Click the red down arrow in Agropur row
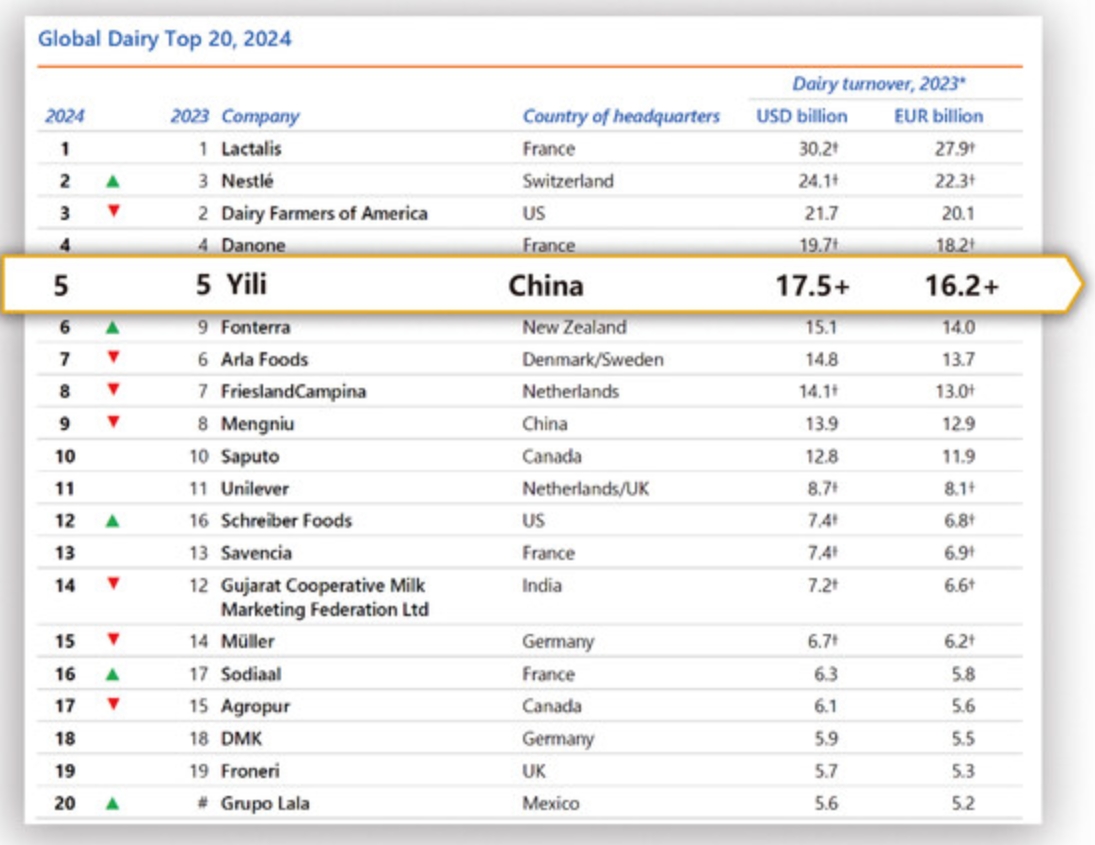Screen dimensions: 1095x845 point(113,704)
